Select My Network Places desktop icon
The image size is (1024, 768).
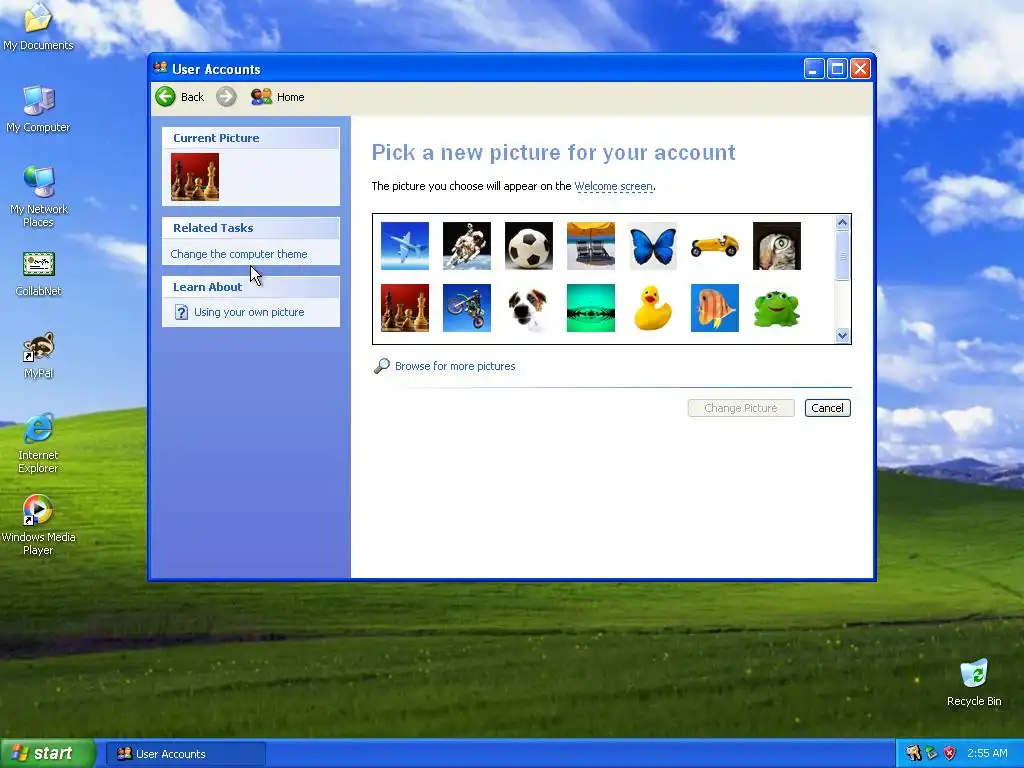[x=39, y=197]
